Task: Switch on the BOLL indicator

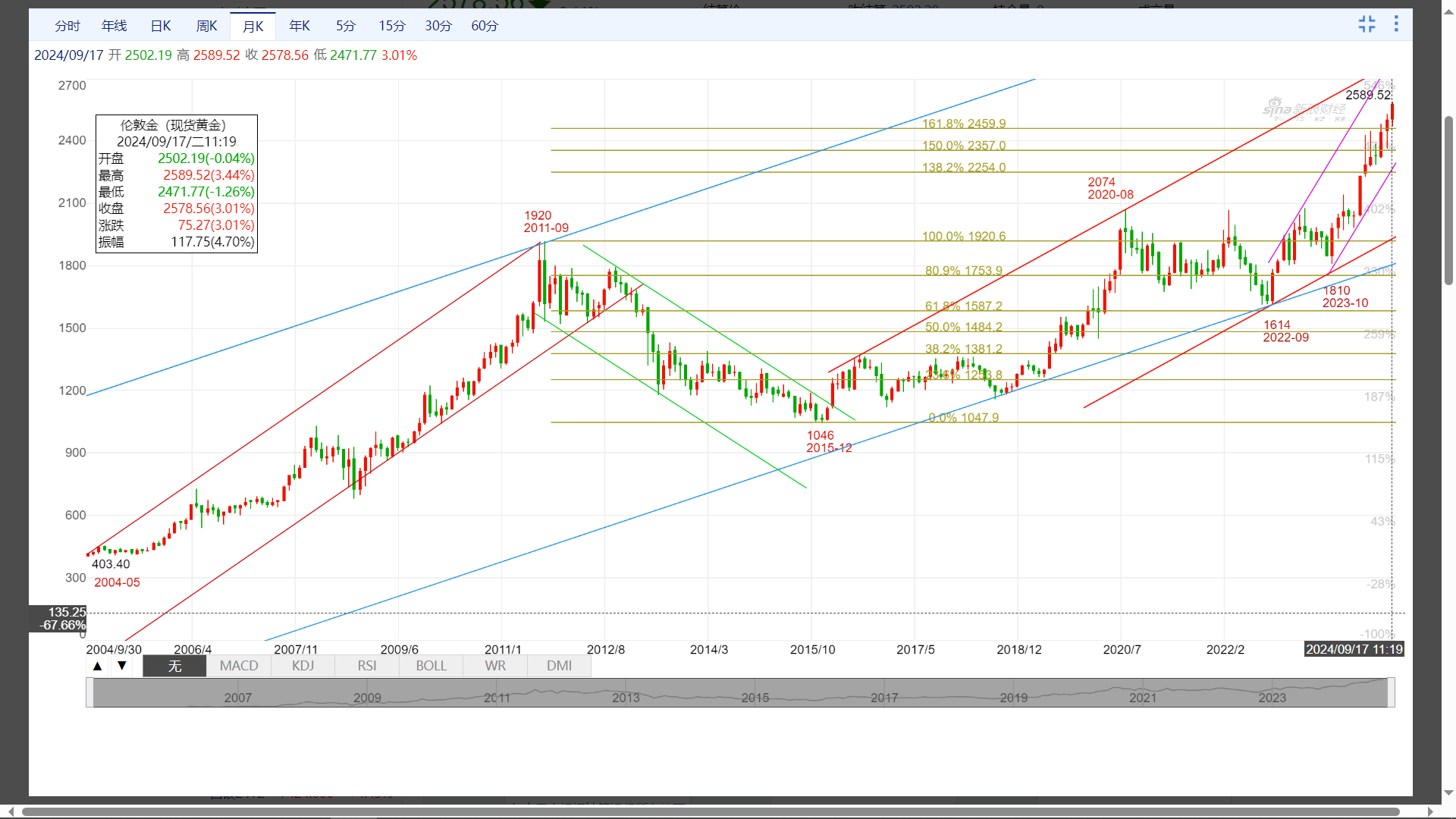Action: pyautogui.click(x=431, y=666)
